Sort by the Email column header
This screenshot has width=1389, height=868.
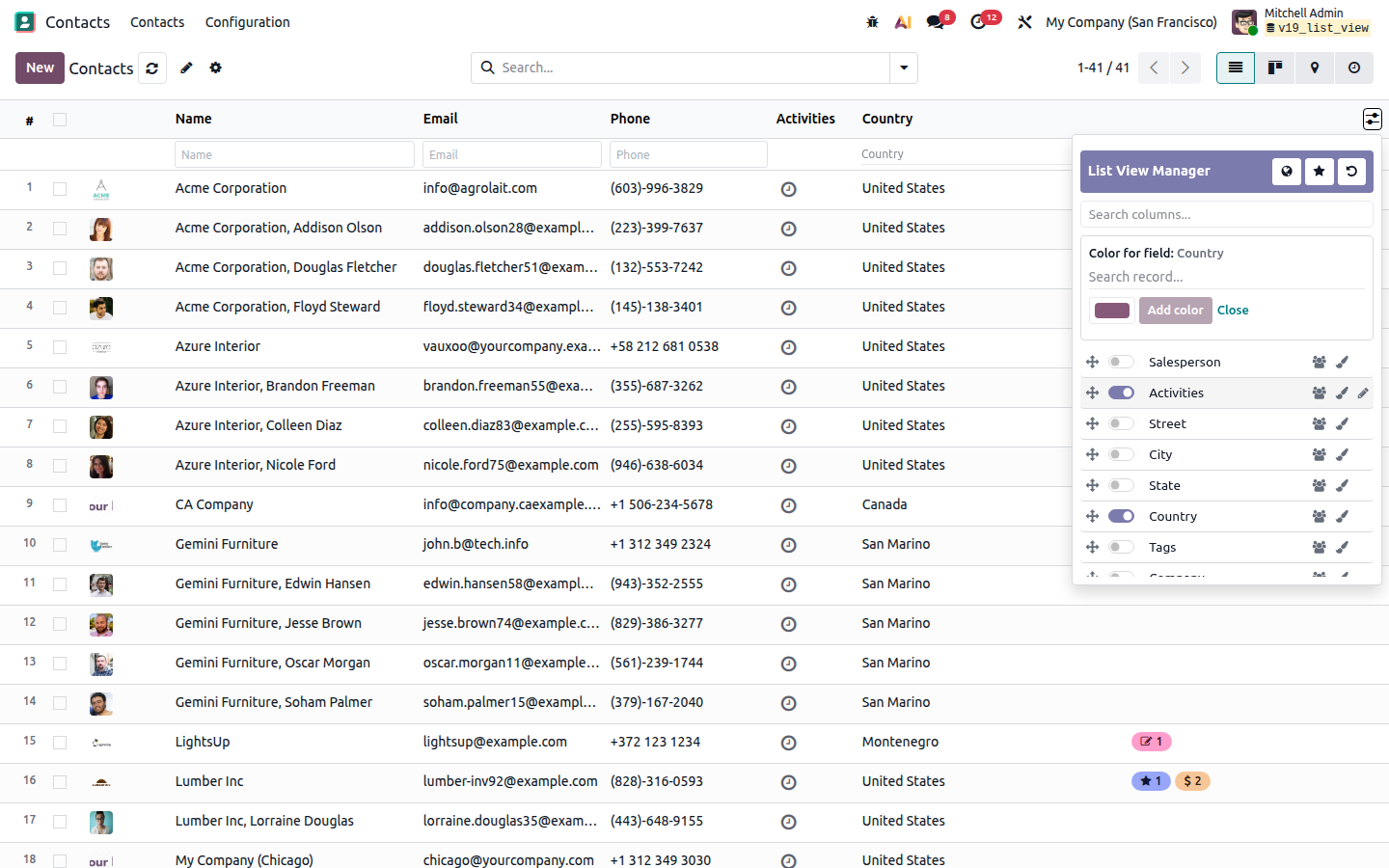[440, 119]
